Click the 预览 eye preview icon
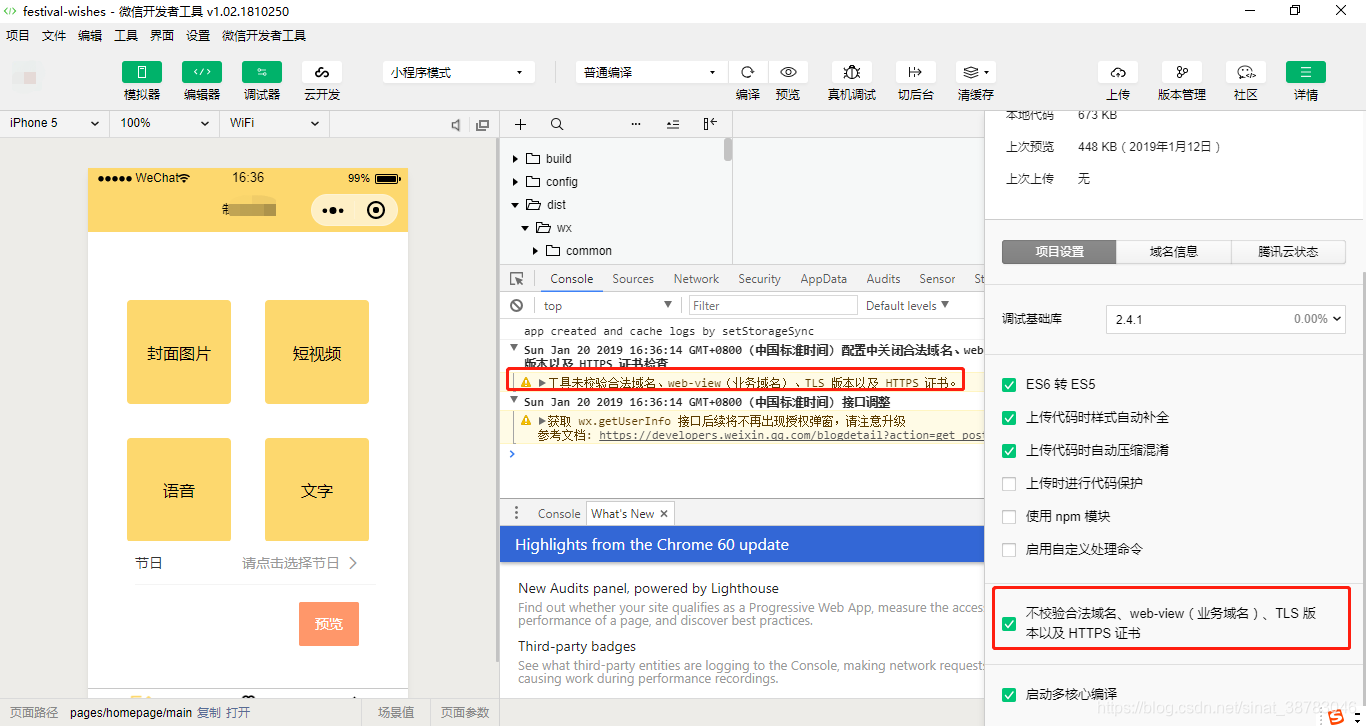 click(x=788, y=72)
